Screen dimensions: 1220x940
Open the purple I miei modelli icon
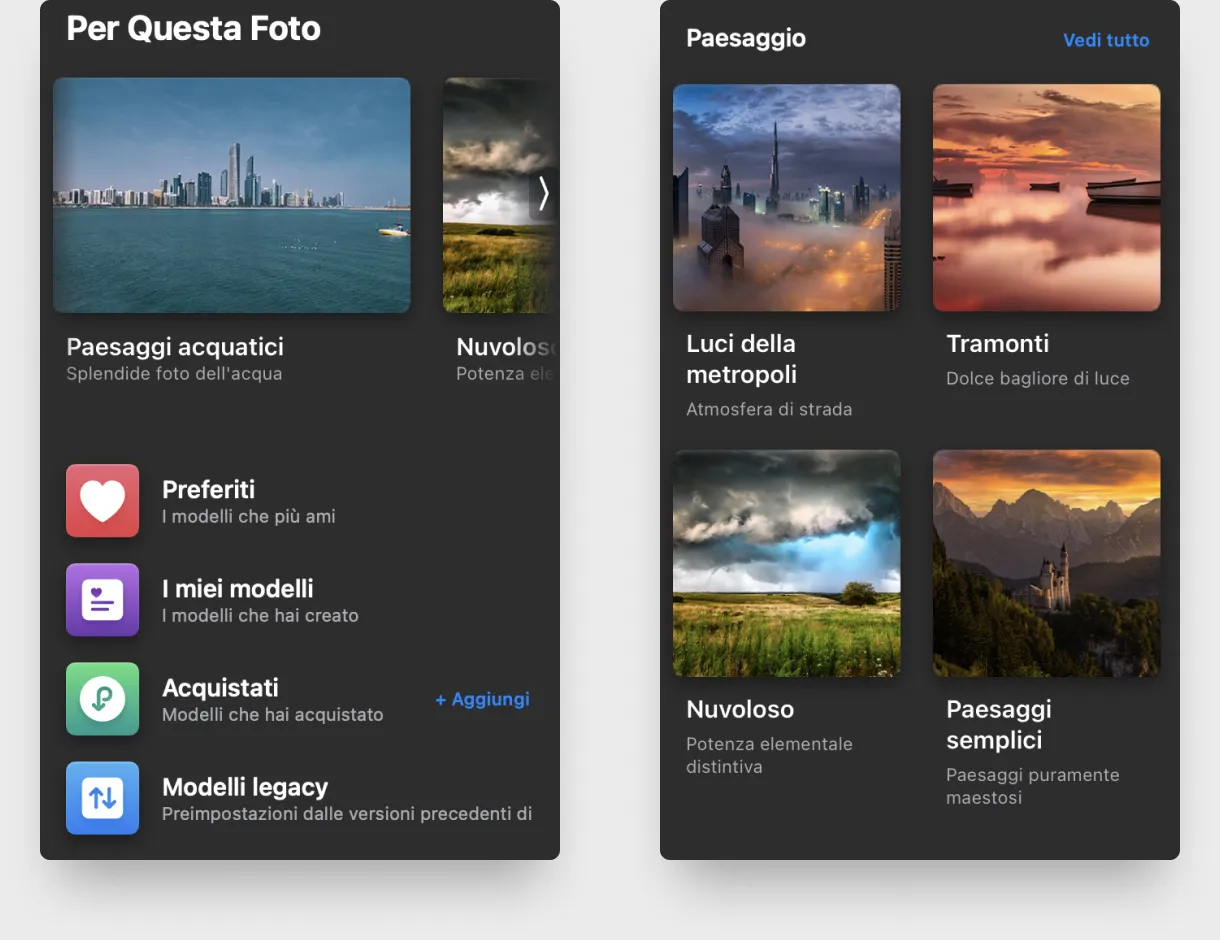[x=102, y=600]
